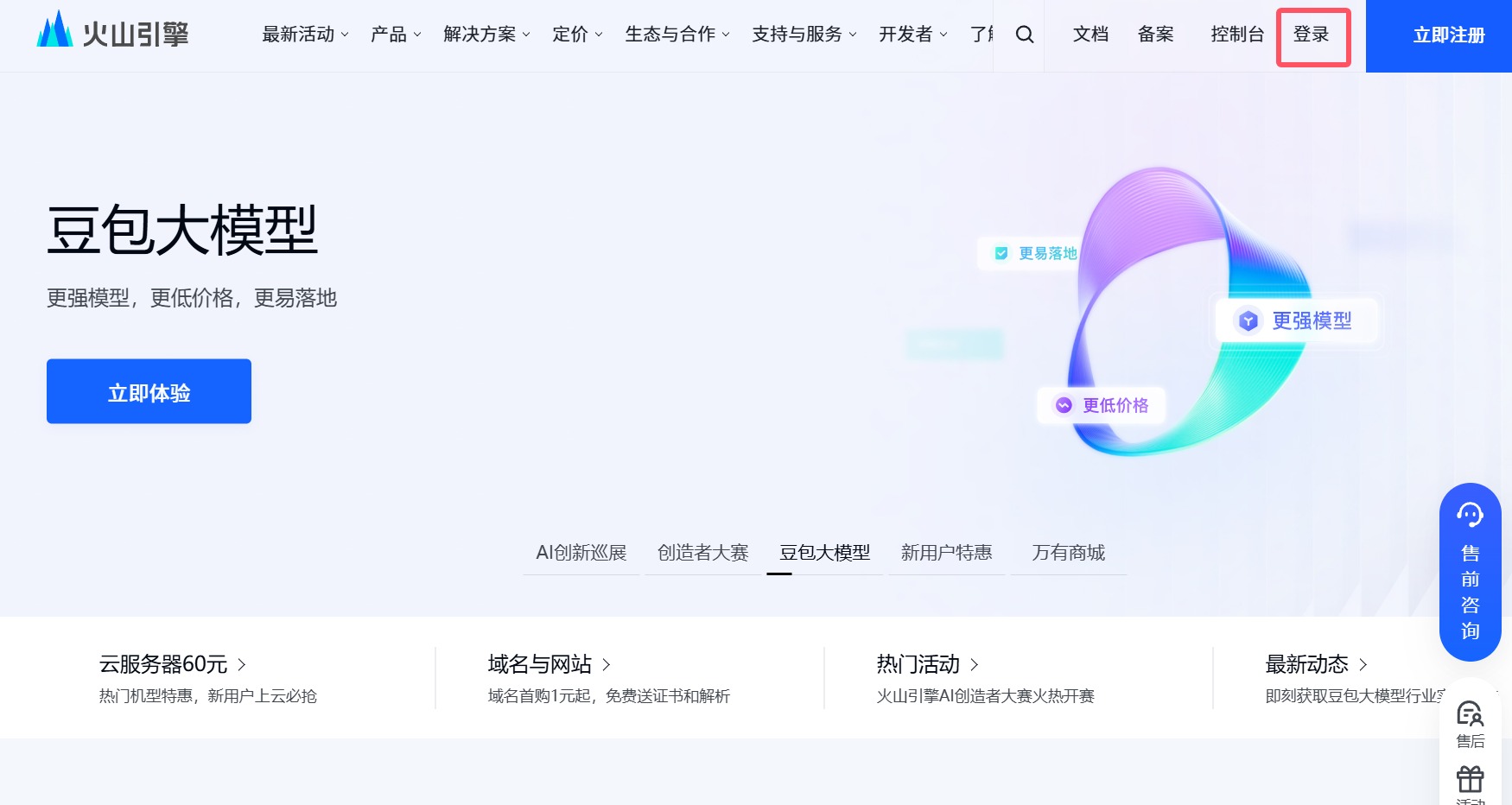This screenshot has width=1512, height=805.
Task: Expand the 产品 dropdown
Action: 396,35
